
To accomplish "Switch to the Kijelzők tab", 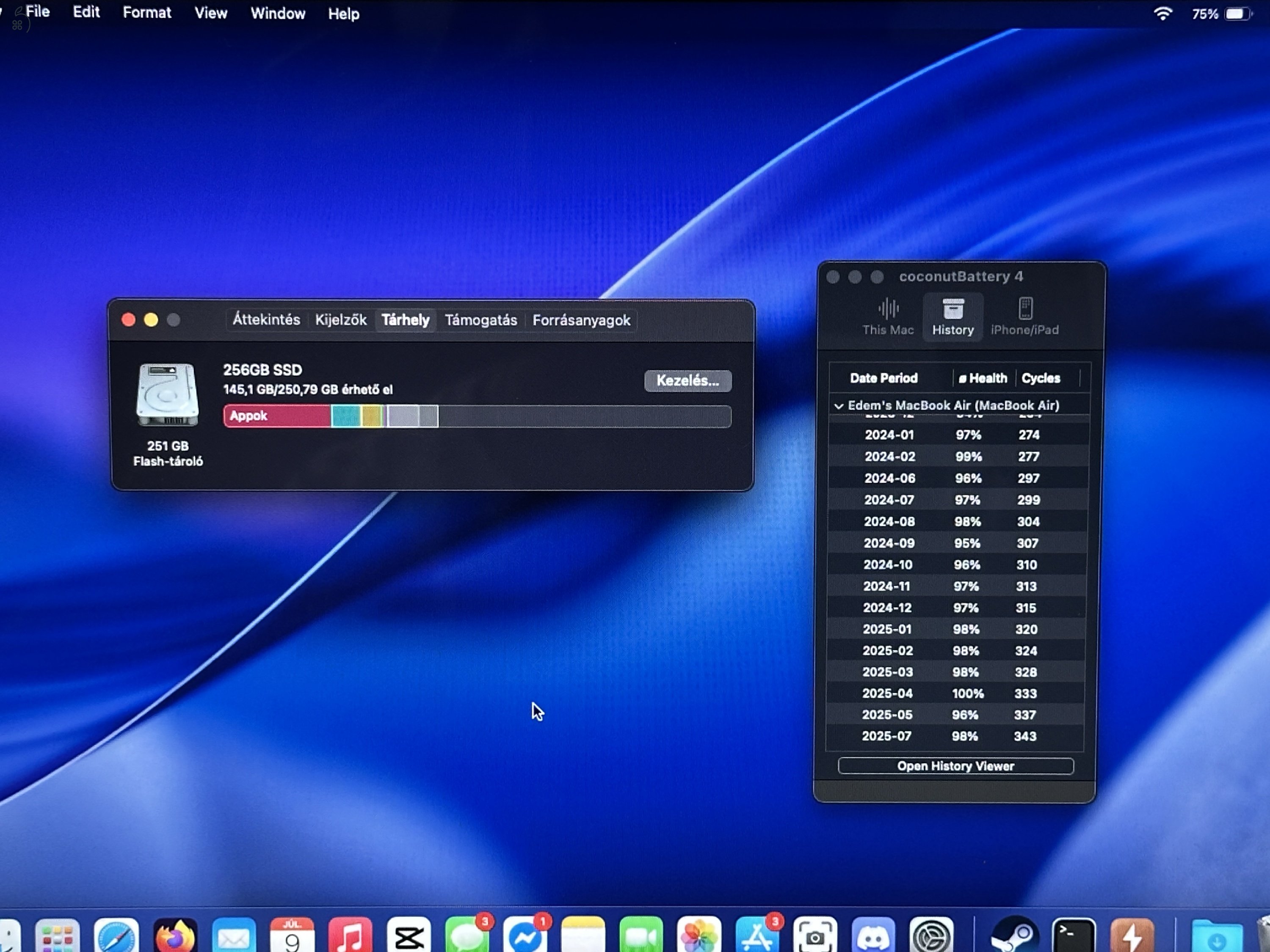I will (341, 320).
